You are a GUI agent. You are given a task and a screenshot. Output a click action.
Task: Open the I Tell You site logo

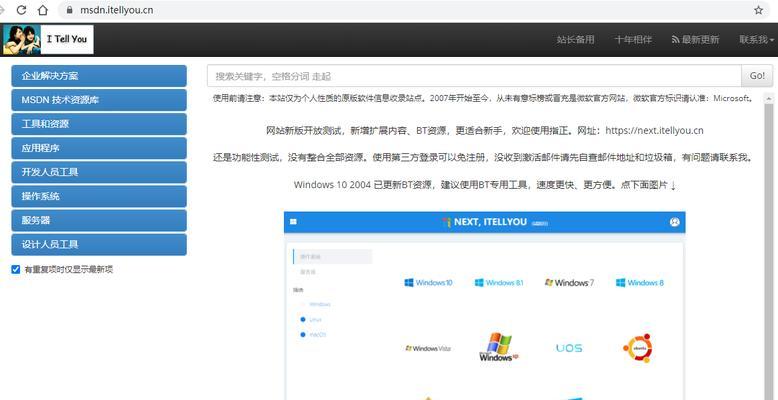[x=48, y=40]
